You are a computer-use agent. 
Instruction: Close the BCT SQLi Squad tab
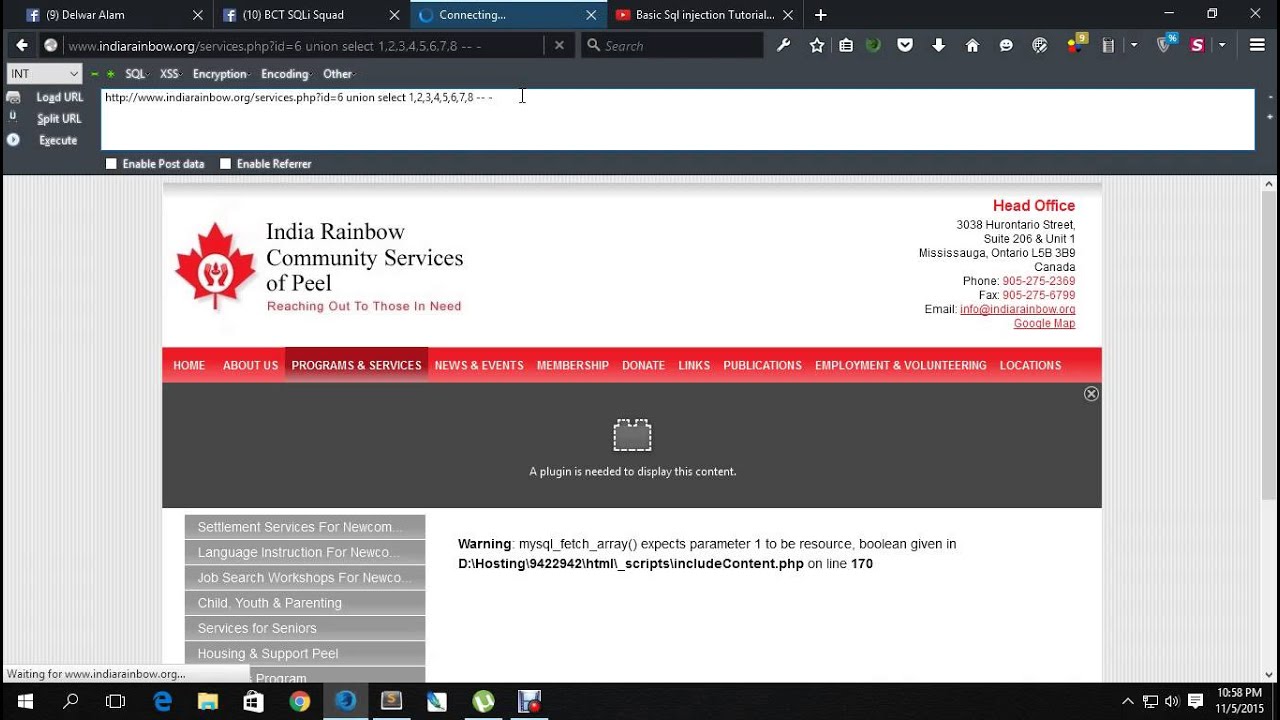click(394, 15)
